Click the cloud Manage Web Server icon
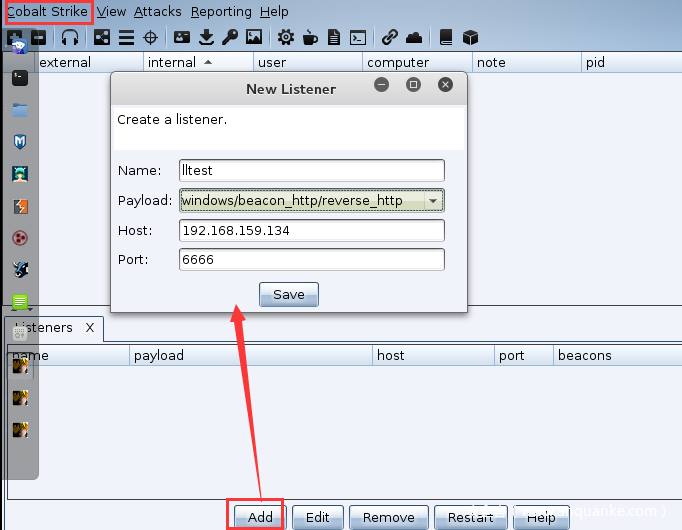Screen dimensions: 682x530 (414, 38)
